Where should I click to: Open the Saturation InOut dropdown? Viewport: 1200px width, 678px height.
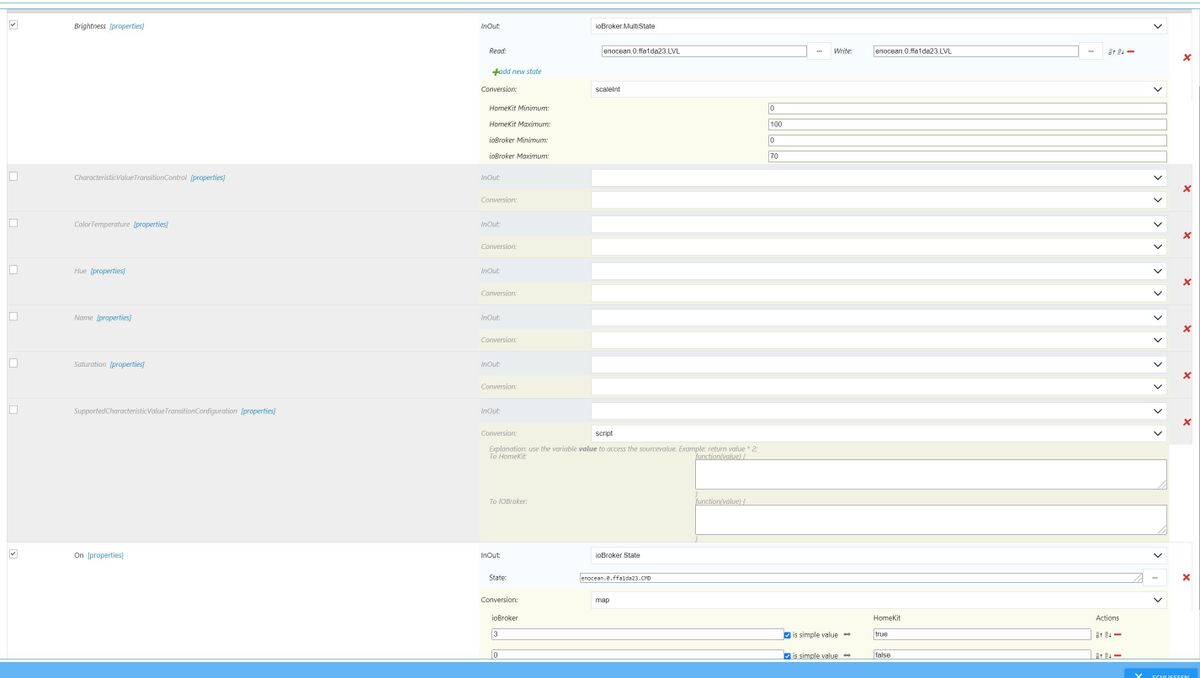click(x=879, y=364)
